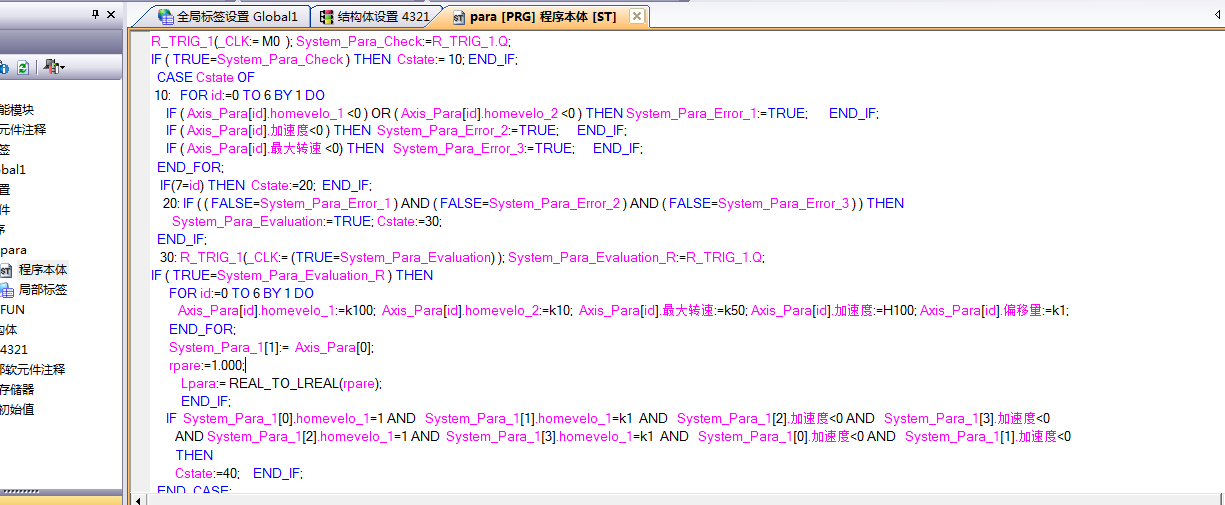Open 程序本体 in the project tree

coord(43,270)
